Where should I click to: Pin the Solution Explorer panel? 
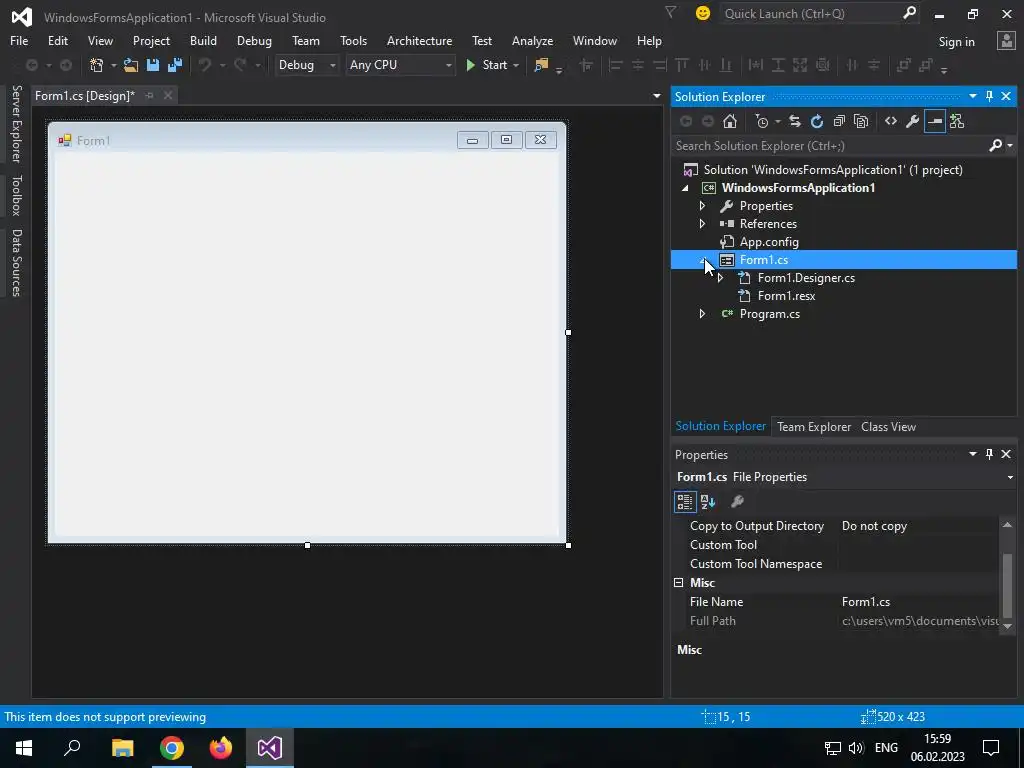[989, 97]
